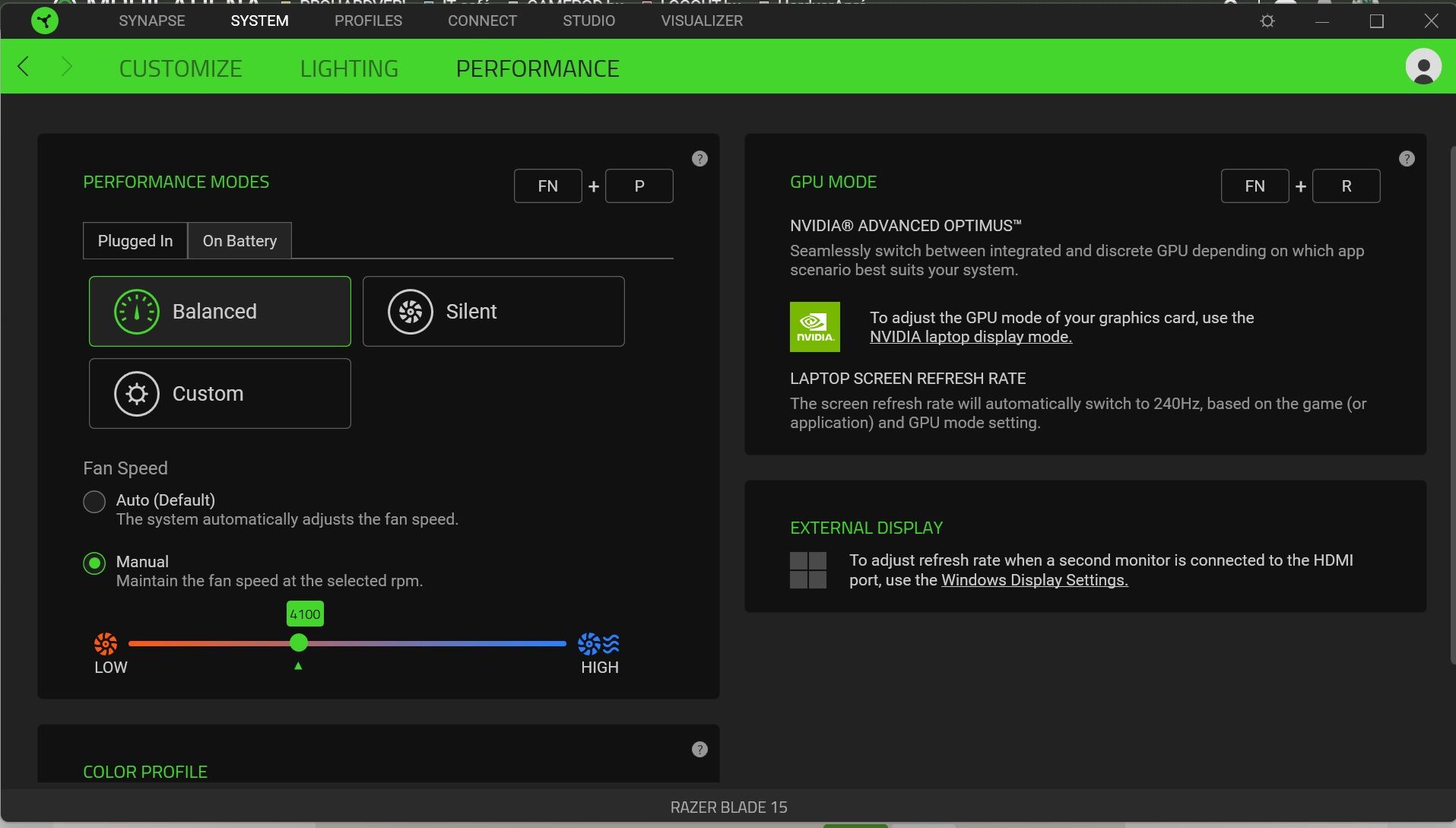The height and width of the screenshot is (828, 1456).
Task: Minimize the Razer Synapse window
Action: point(1322,21)
